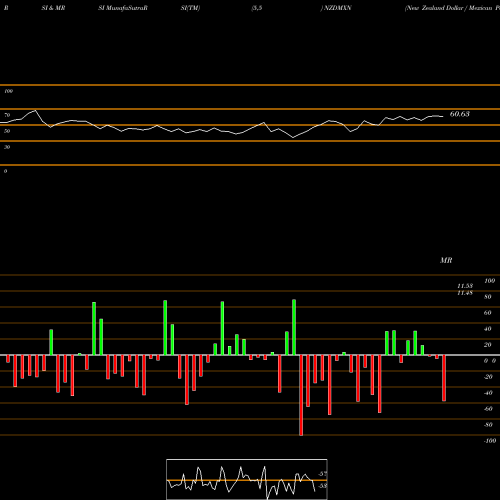This screenshot has height=500, width=500.
Task: Click the MR label above lower chart
Action: coord(446,260)
